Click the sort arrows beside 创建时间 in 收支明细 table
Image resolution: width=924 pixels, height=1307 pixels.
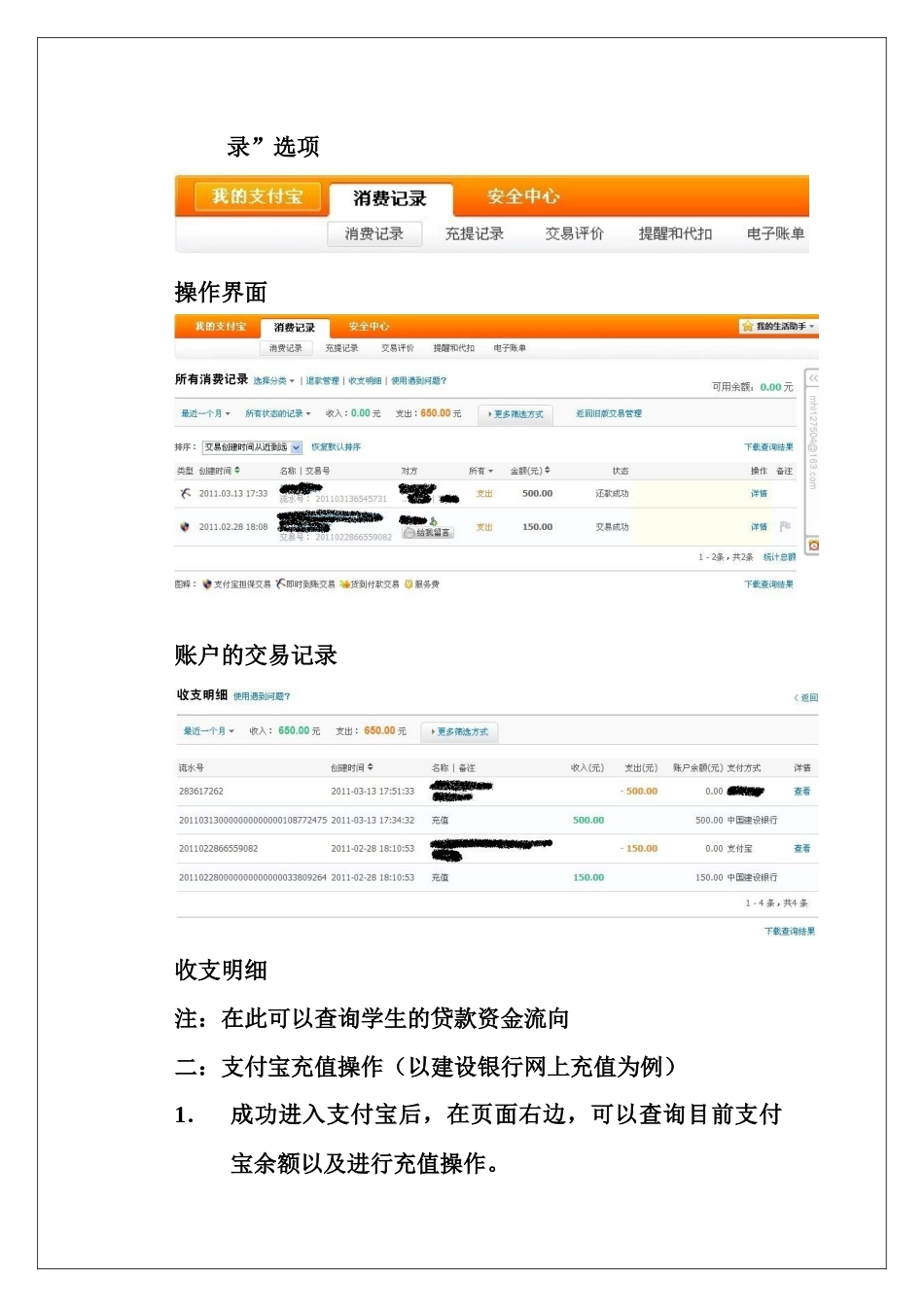[371, 767]
